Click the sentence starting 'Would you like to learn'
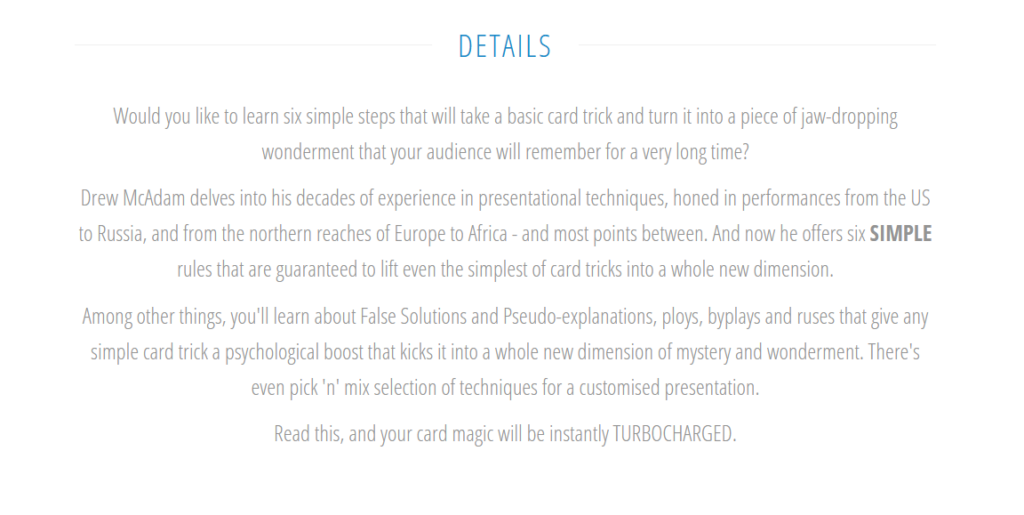The image size is (1024, 515). tap(505, 134)
